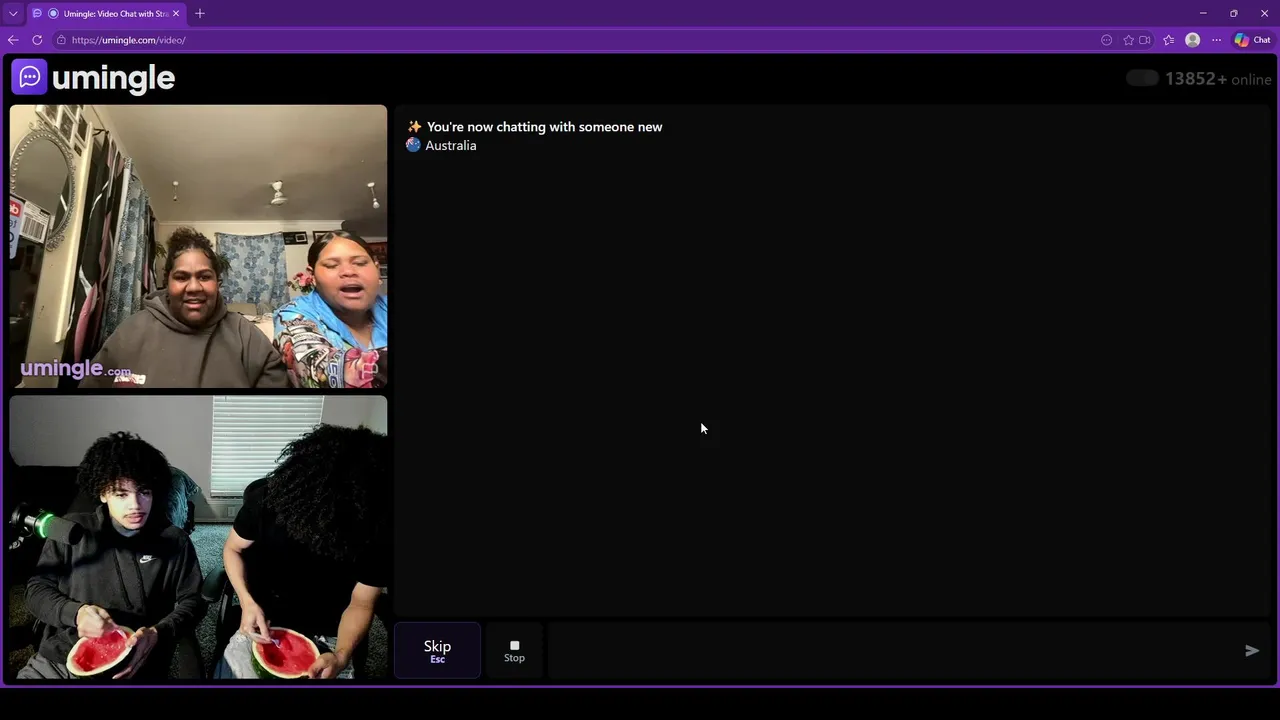Image resolution: width=1280 pixels, height=720 pixels.
Task: Click the Australia country label
Action: click(x=450, y=145)
